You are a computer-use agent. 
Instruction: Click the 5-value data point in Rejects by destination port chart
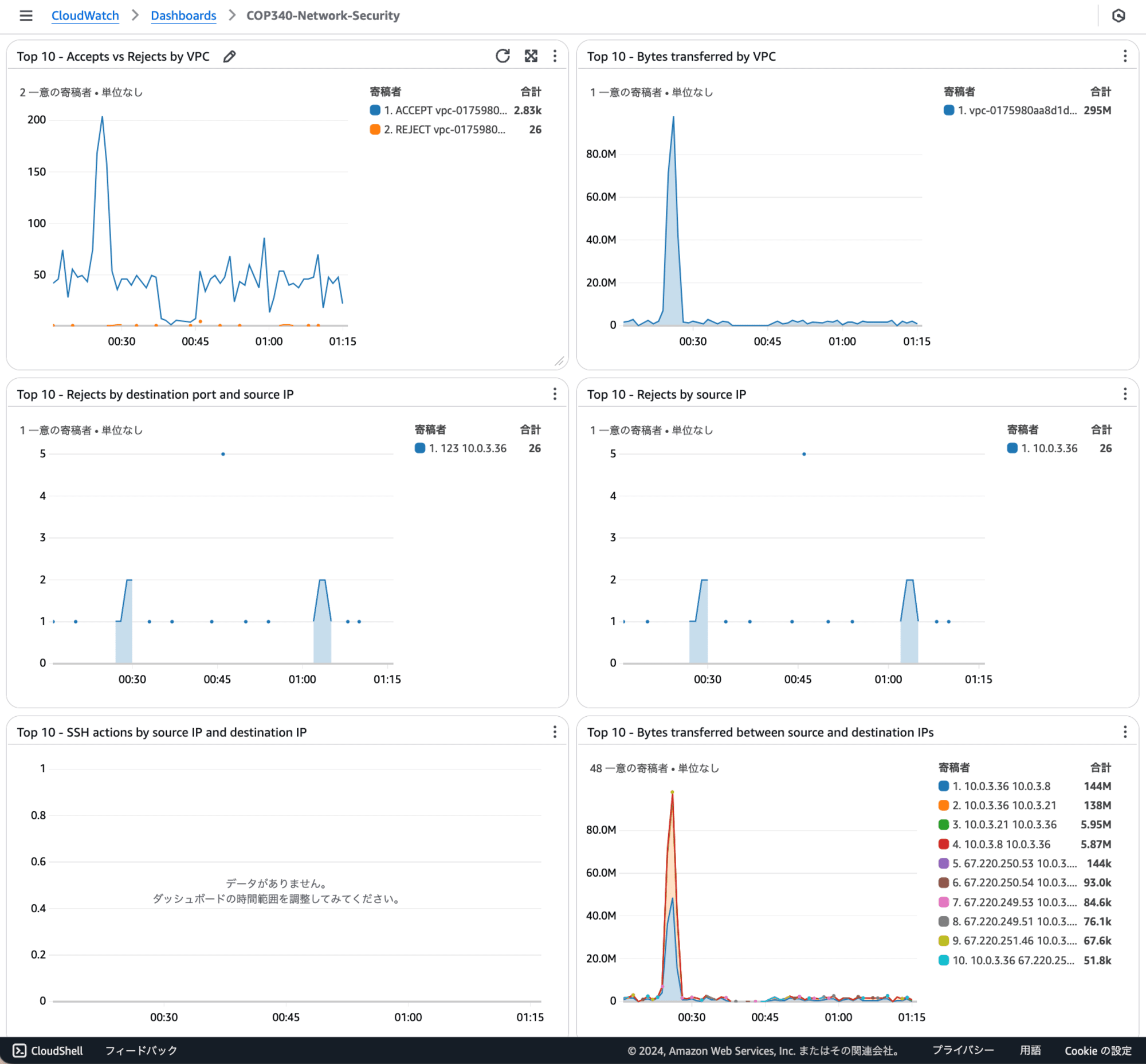(x=223, y=454)
